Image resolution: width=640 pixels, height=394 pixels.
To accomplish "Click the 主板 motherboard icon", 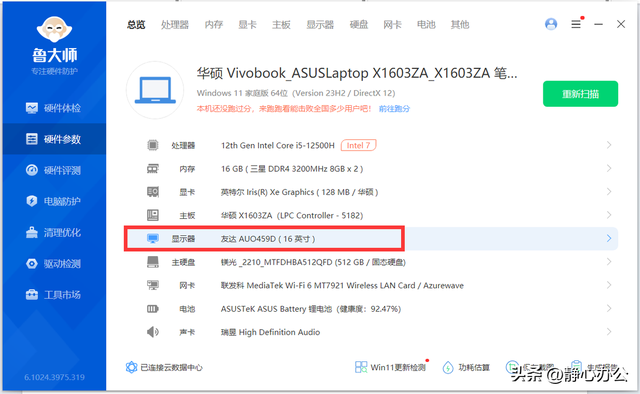I will 153,215.
